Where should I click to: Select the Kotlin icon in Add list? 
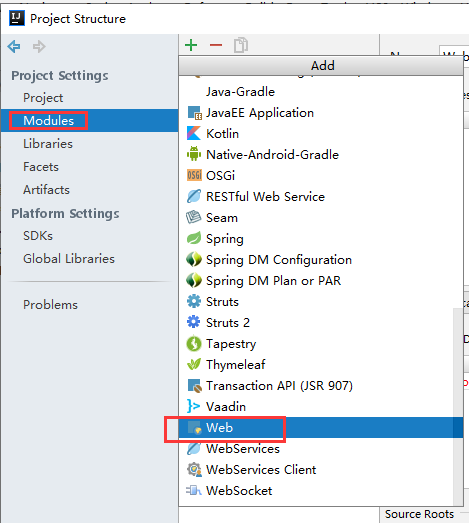[194, 133]
